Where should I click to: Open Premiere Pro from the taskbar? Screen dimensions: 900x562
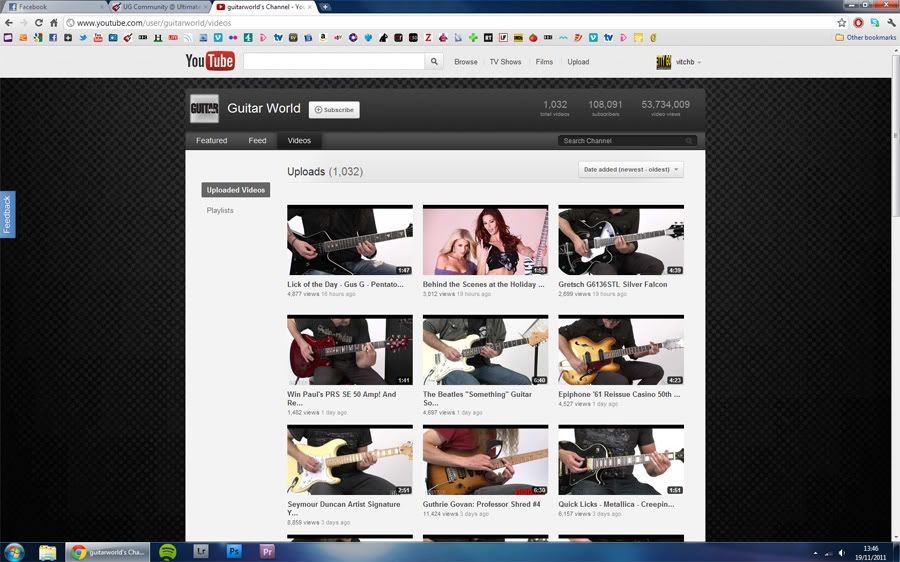tap(267, 552)
